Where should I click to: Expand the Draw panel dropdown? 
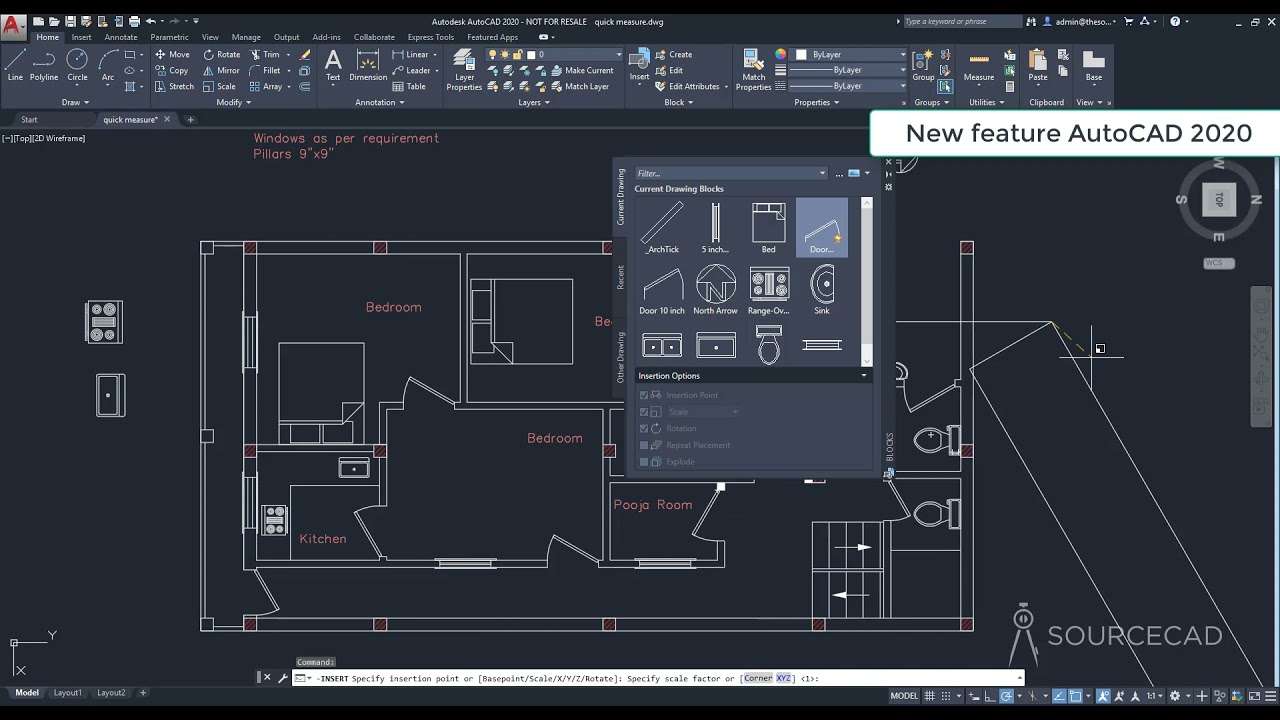(x=76, y=102)
